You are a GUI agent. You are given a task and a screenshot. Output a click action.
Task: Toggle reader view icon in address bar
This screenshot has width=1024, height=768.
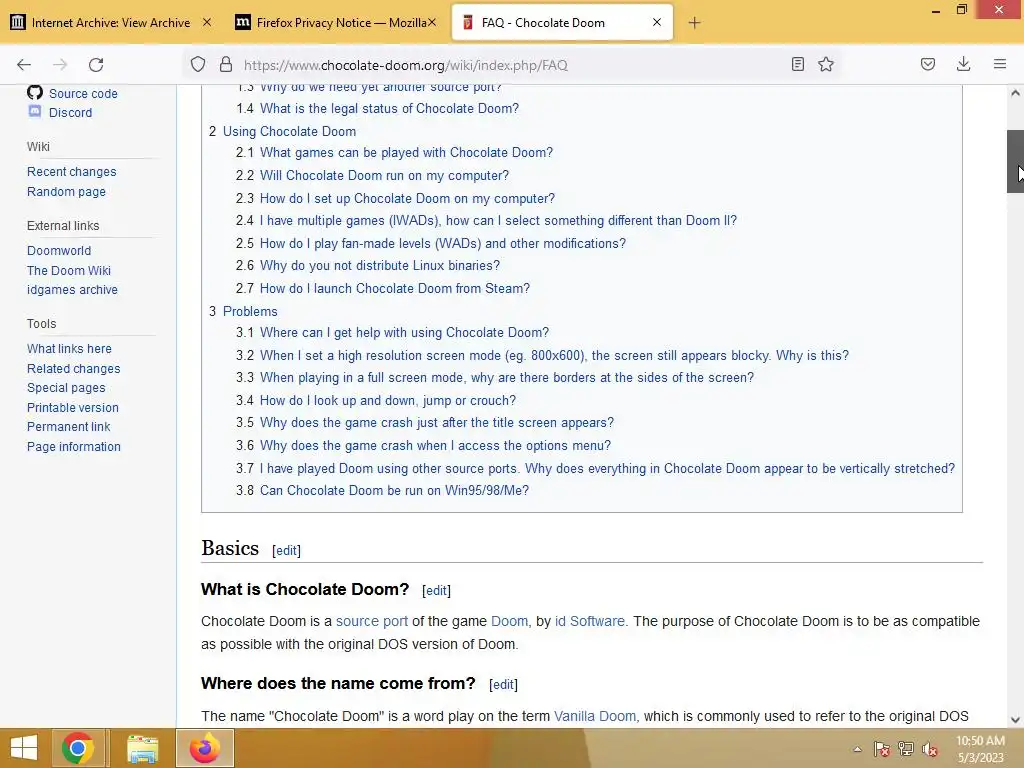coord(797,64)
